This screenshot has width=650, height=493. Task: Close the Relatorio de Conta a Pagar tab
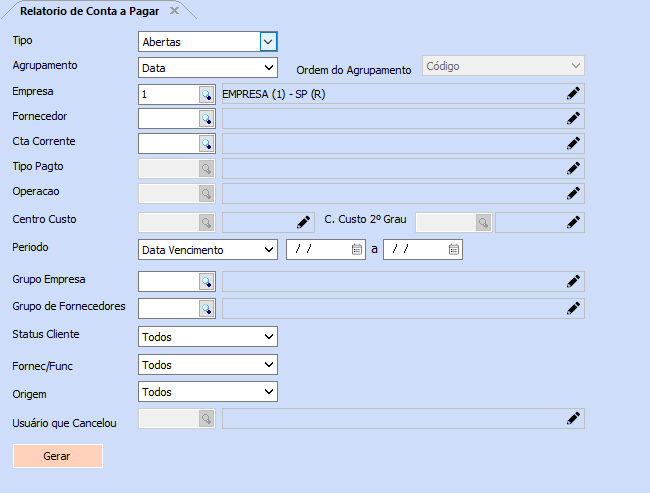click(174, 11)
